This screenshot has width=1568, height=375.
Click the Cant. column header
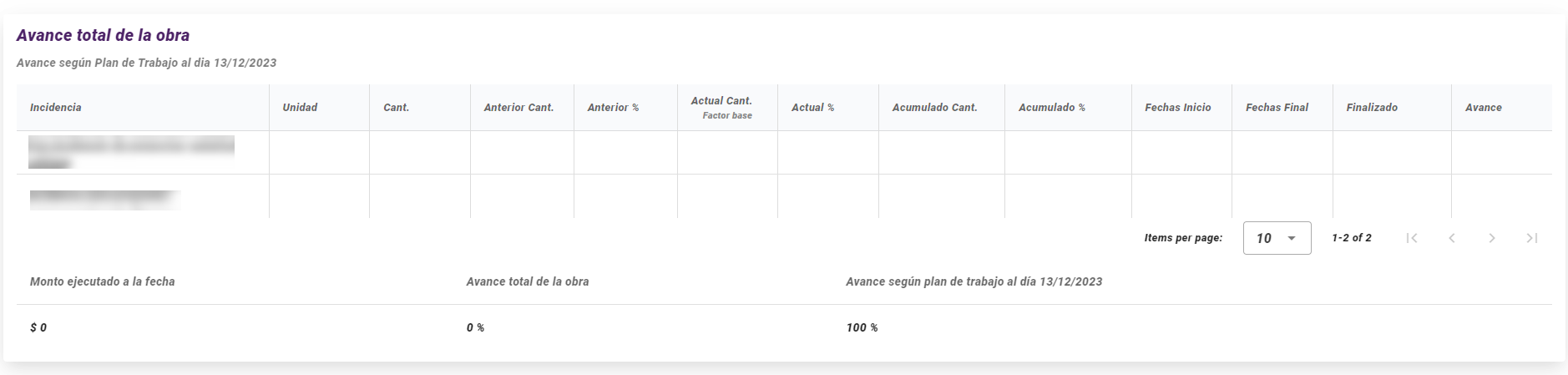click(x=396, y=108)
